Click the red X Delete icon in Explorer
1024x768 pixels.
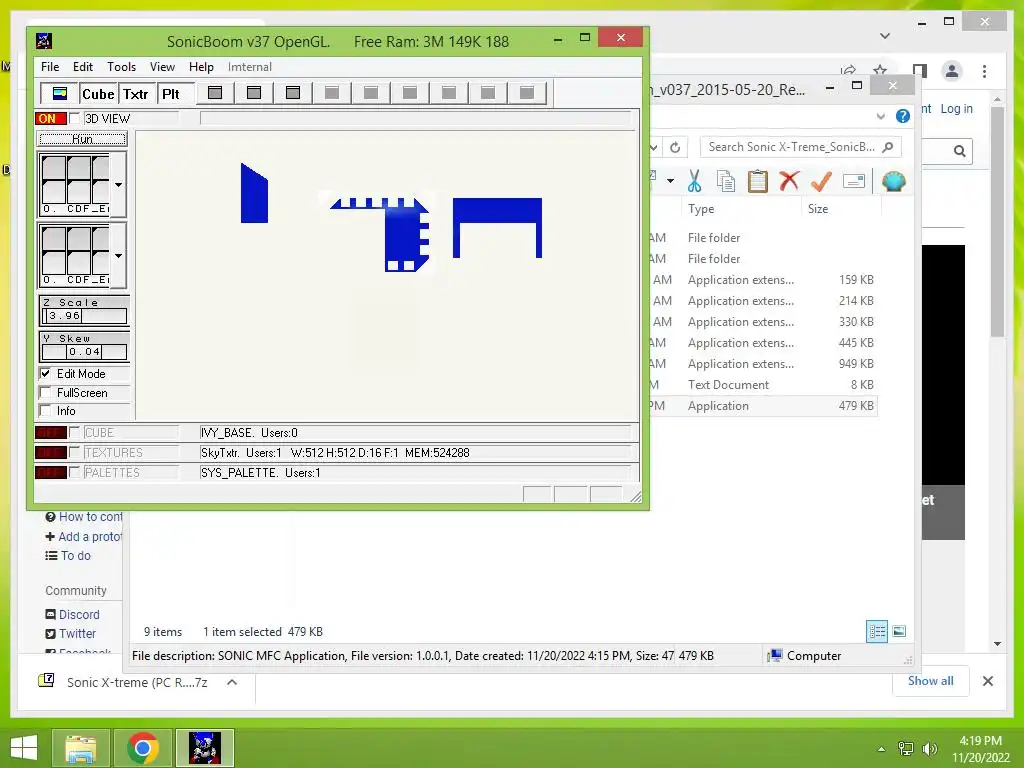[x=790, y=181]
